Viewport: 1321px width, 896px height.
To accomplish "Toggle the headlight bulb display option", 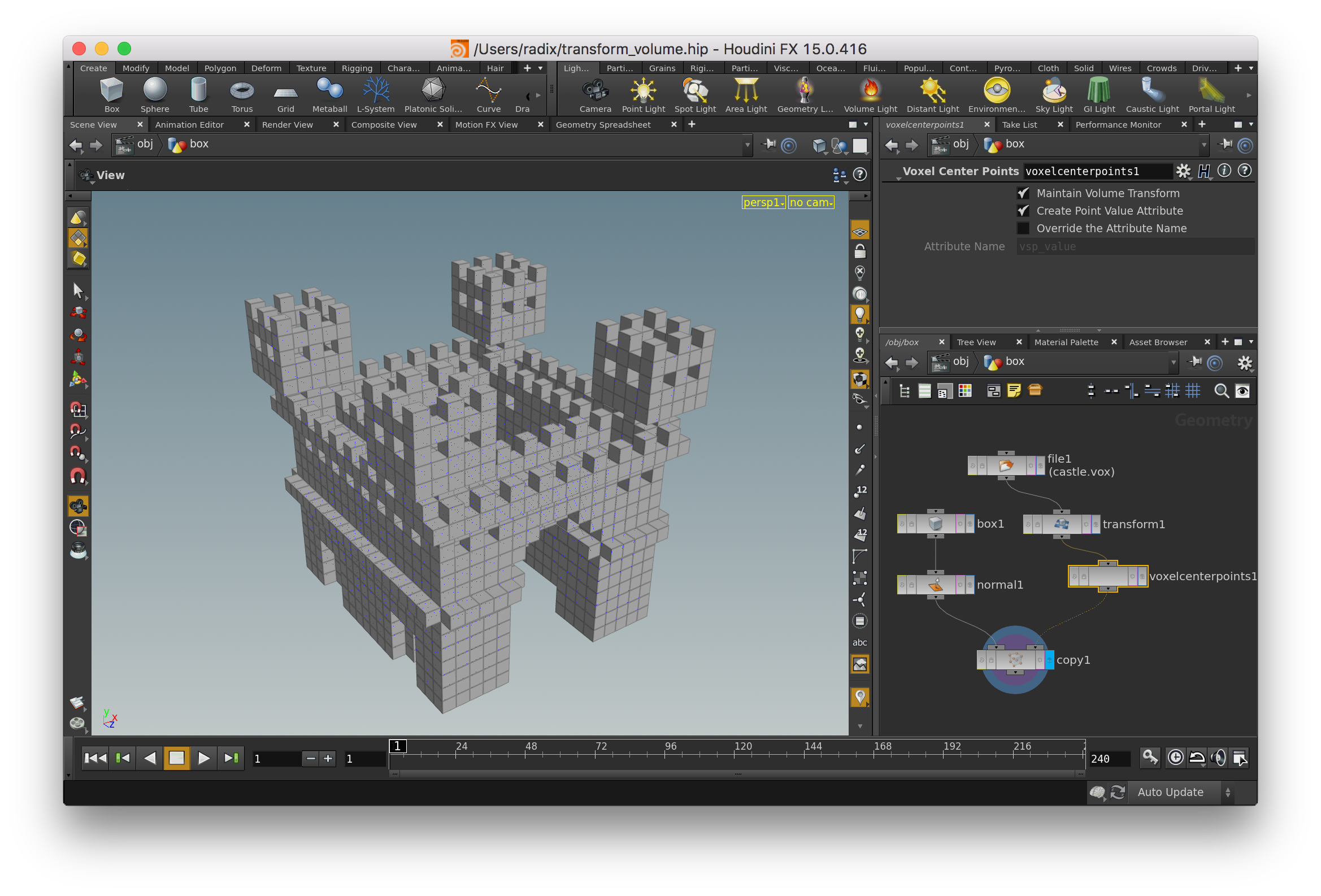I will [860, 314].
